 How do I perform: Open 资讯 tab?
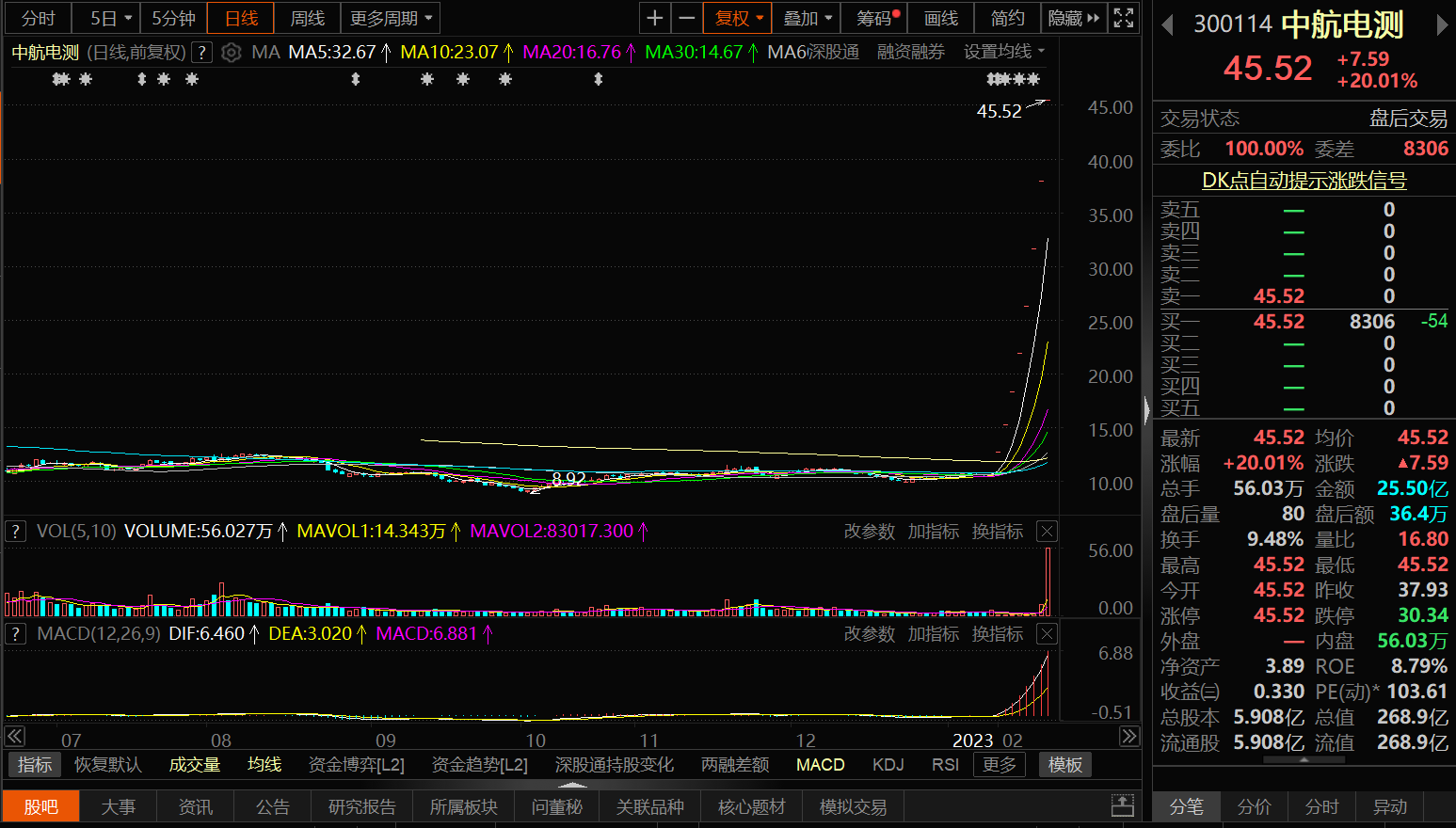coord(195,806)
